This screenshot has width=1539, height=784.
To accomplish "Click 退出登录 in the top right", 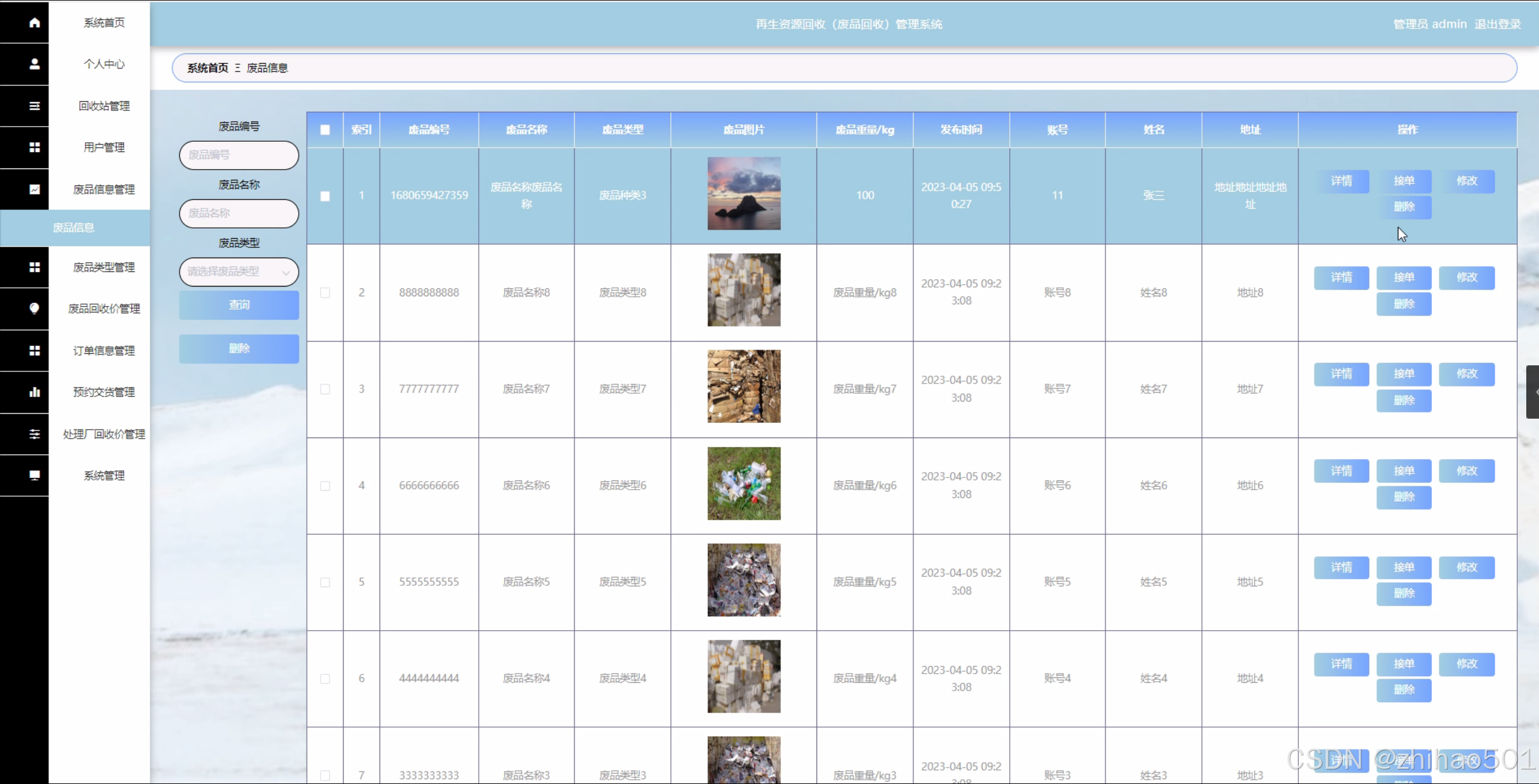I will [1497, 24].
